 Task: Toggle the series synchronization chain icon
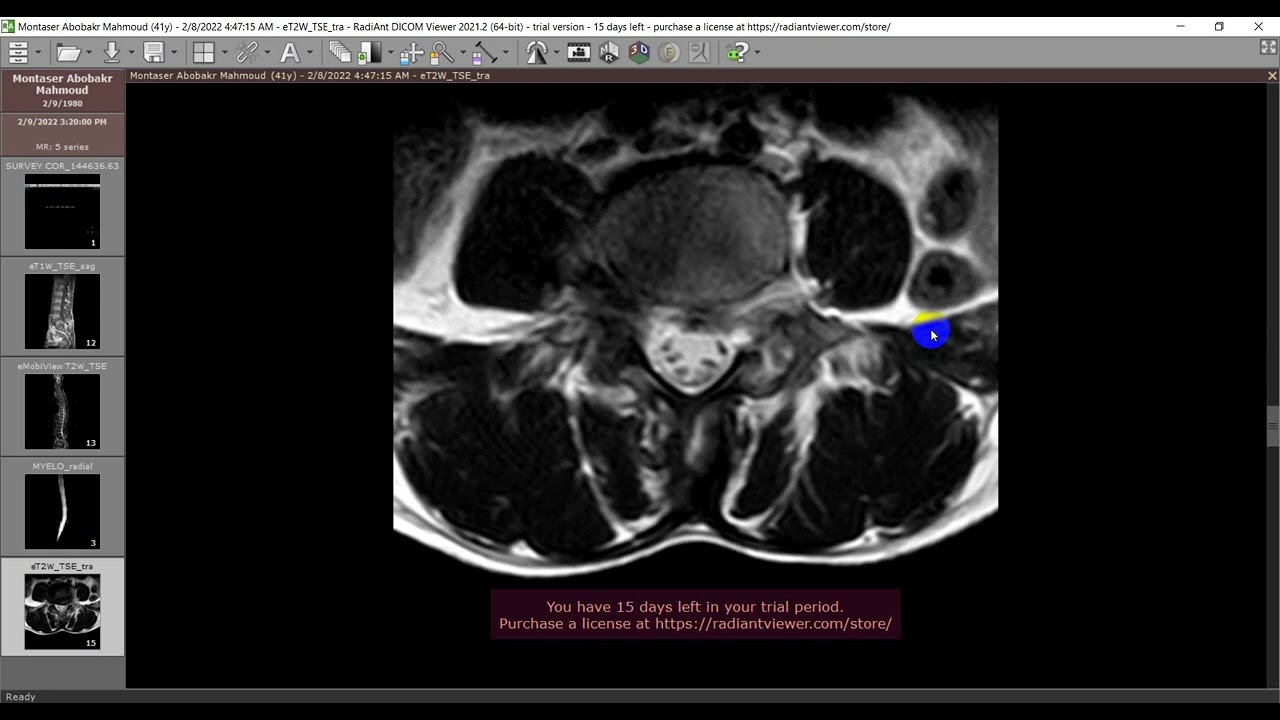pyautogui.click(x=247, y=52)
